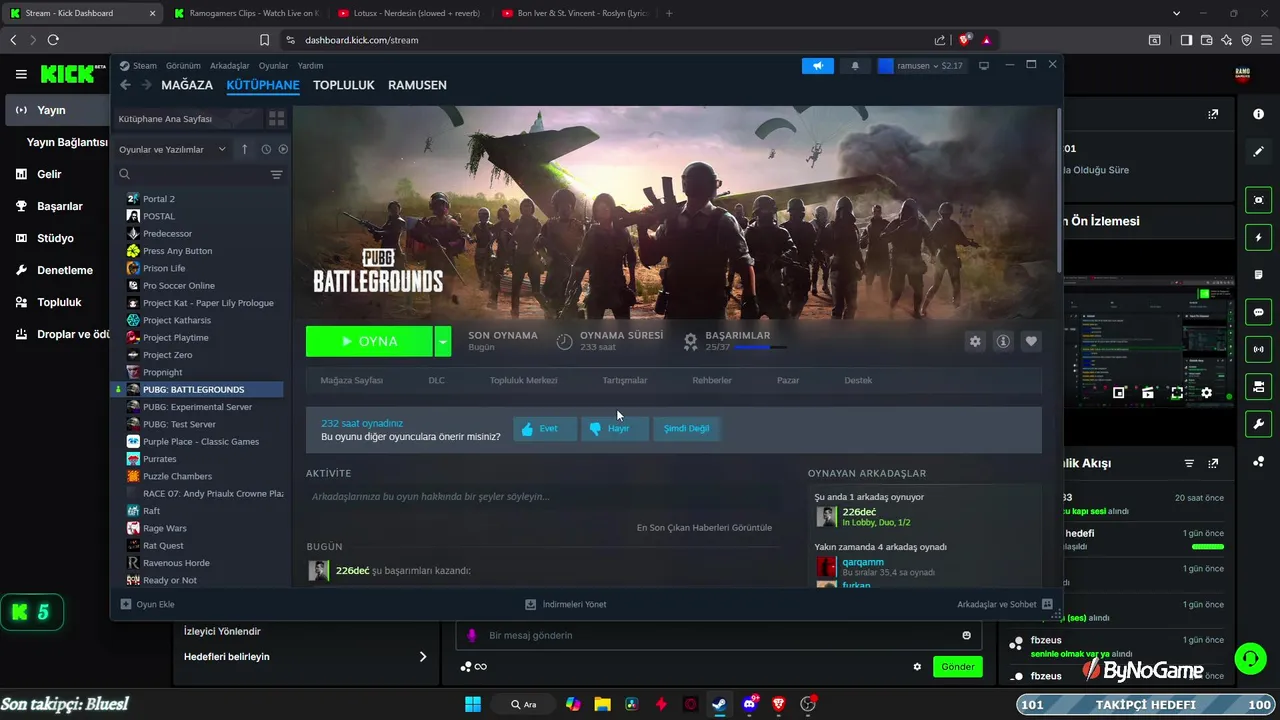Open Kick chat settings gear
This screenshot has width=1280, height=720.
coord(917,667)
